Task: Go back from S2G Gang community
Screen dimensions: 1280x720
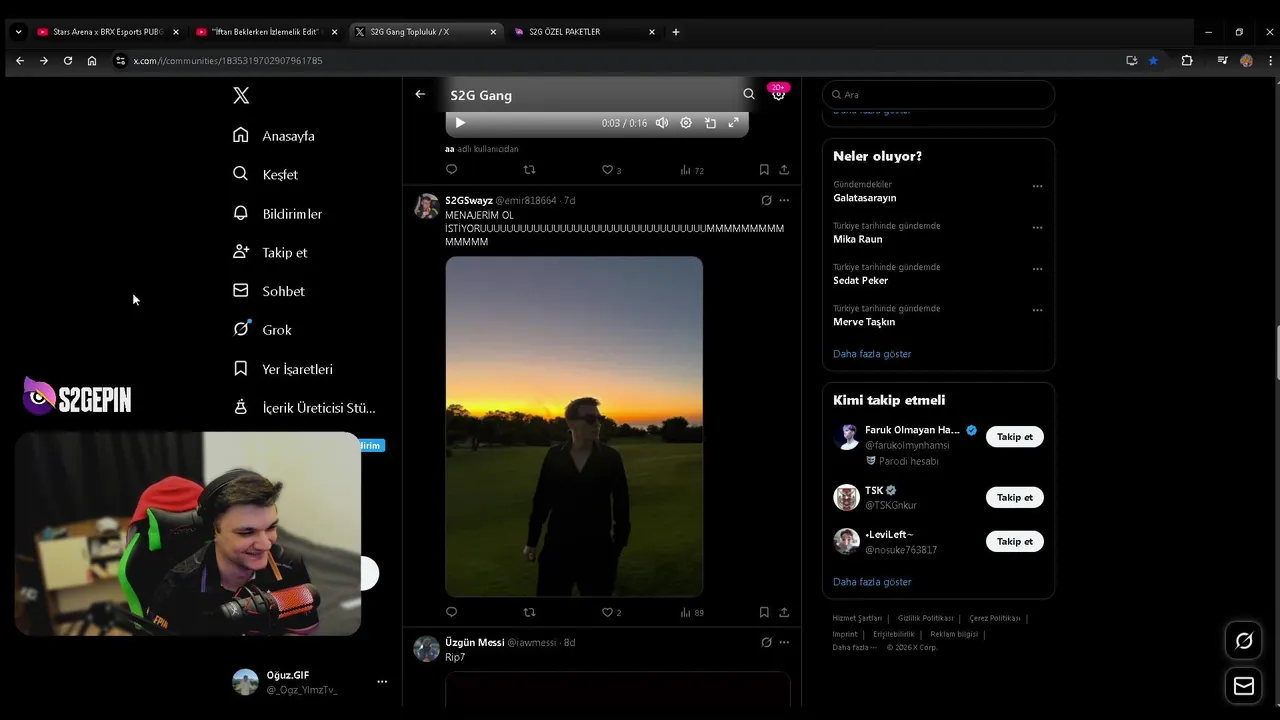Action: tap(420, 94)
